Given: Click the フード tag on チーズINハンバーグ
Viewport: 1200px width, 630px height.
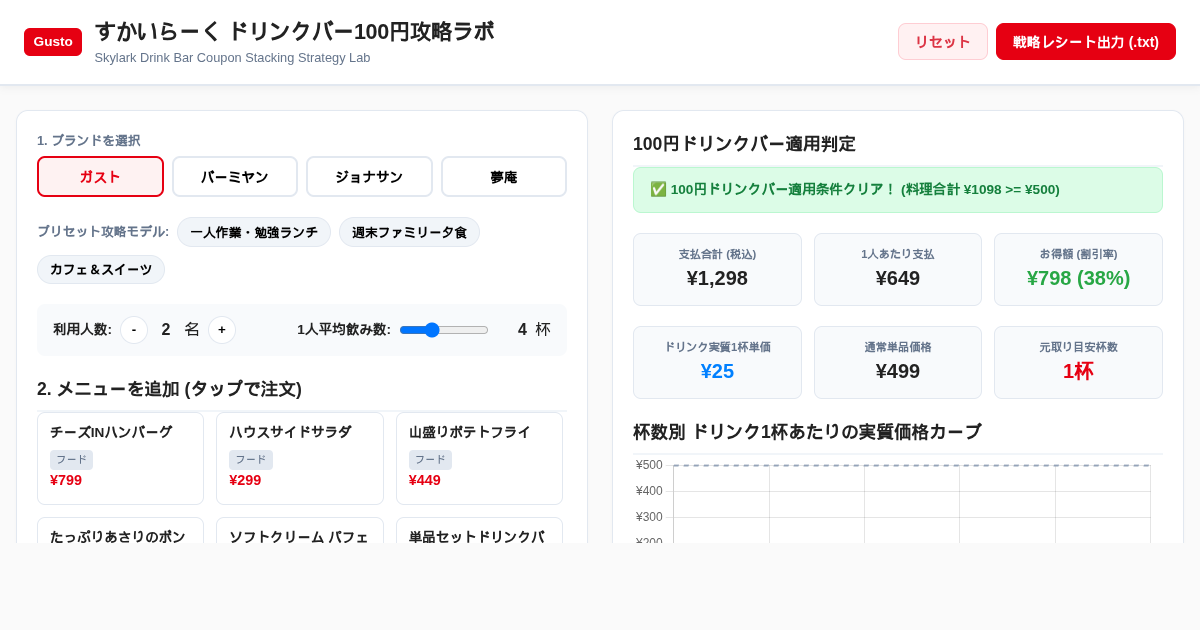Looking at the screenshot, I should pyautogui.click(x=71, y=460).
